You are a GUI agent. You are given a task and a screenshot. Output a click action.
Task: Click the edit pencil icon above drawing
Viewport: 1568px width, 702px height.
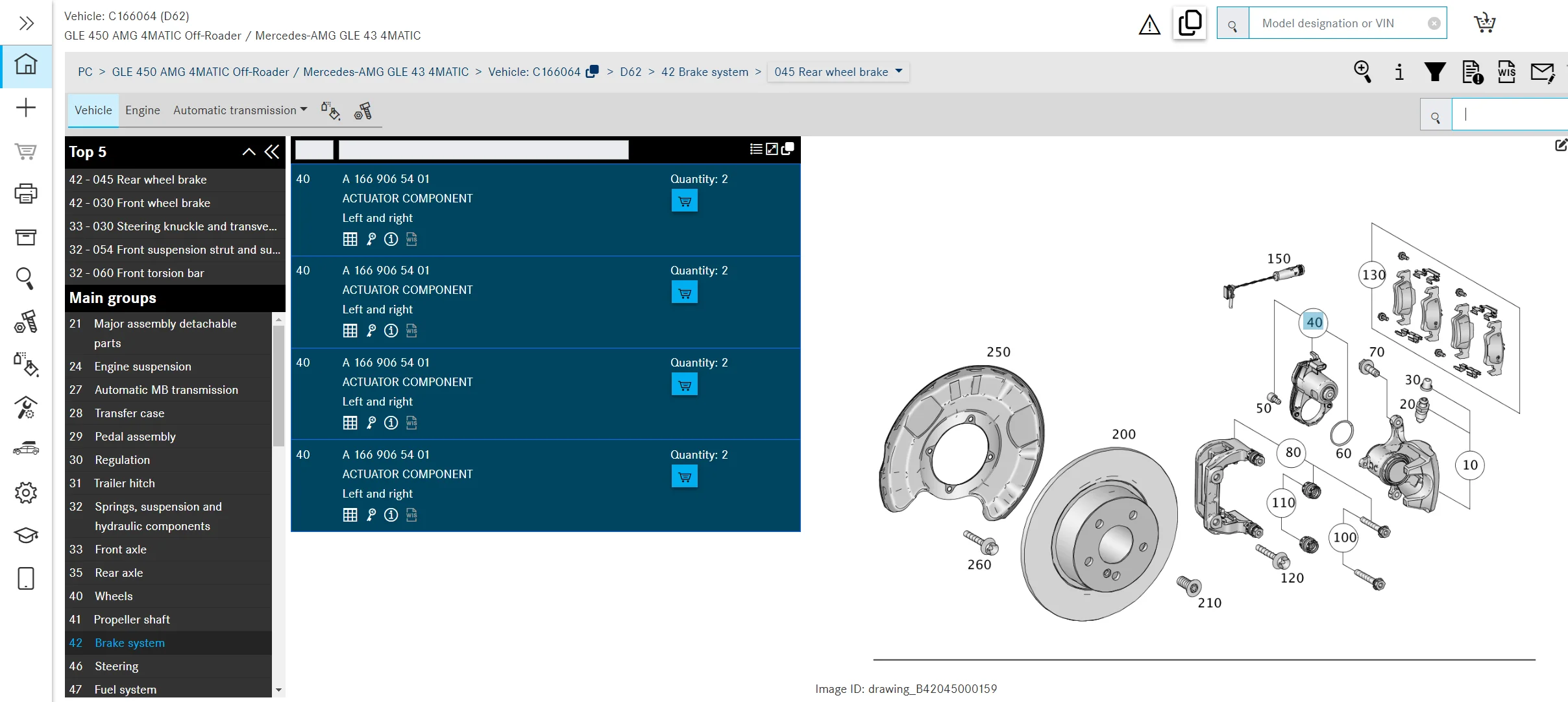(x=1561, y=145)
